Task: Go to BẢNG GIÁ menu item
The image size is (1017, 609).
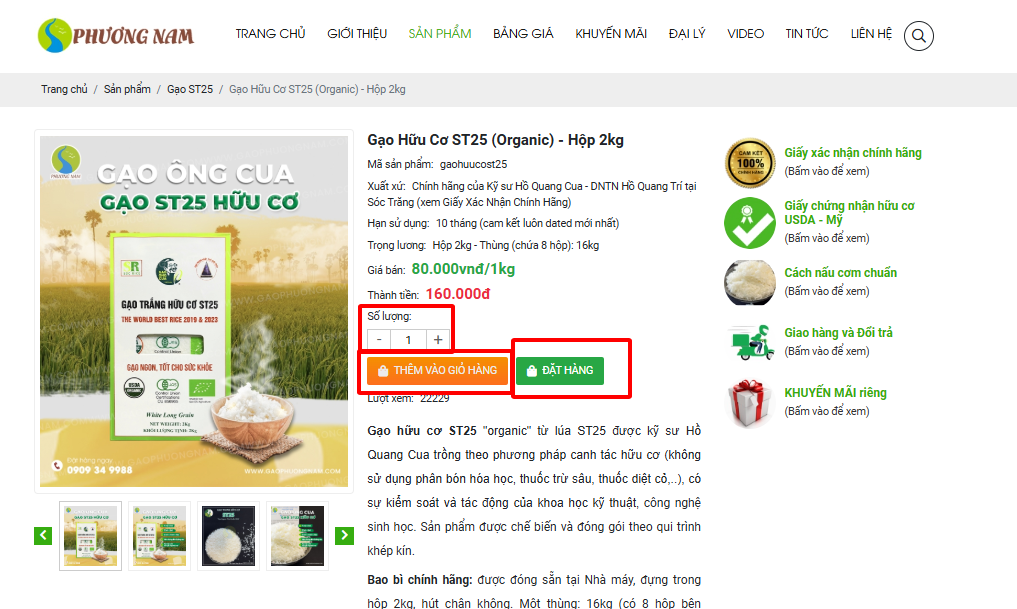Action: coord(523,34)
